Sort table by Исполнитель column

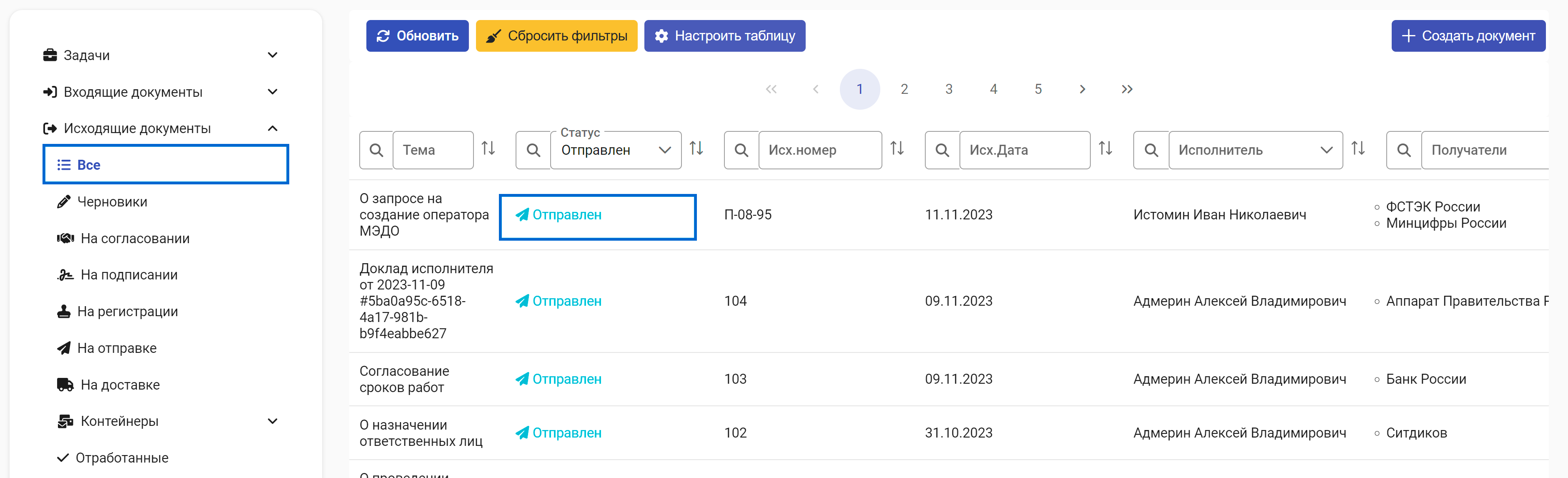1358,148
